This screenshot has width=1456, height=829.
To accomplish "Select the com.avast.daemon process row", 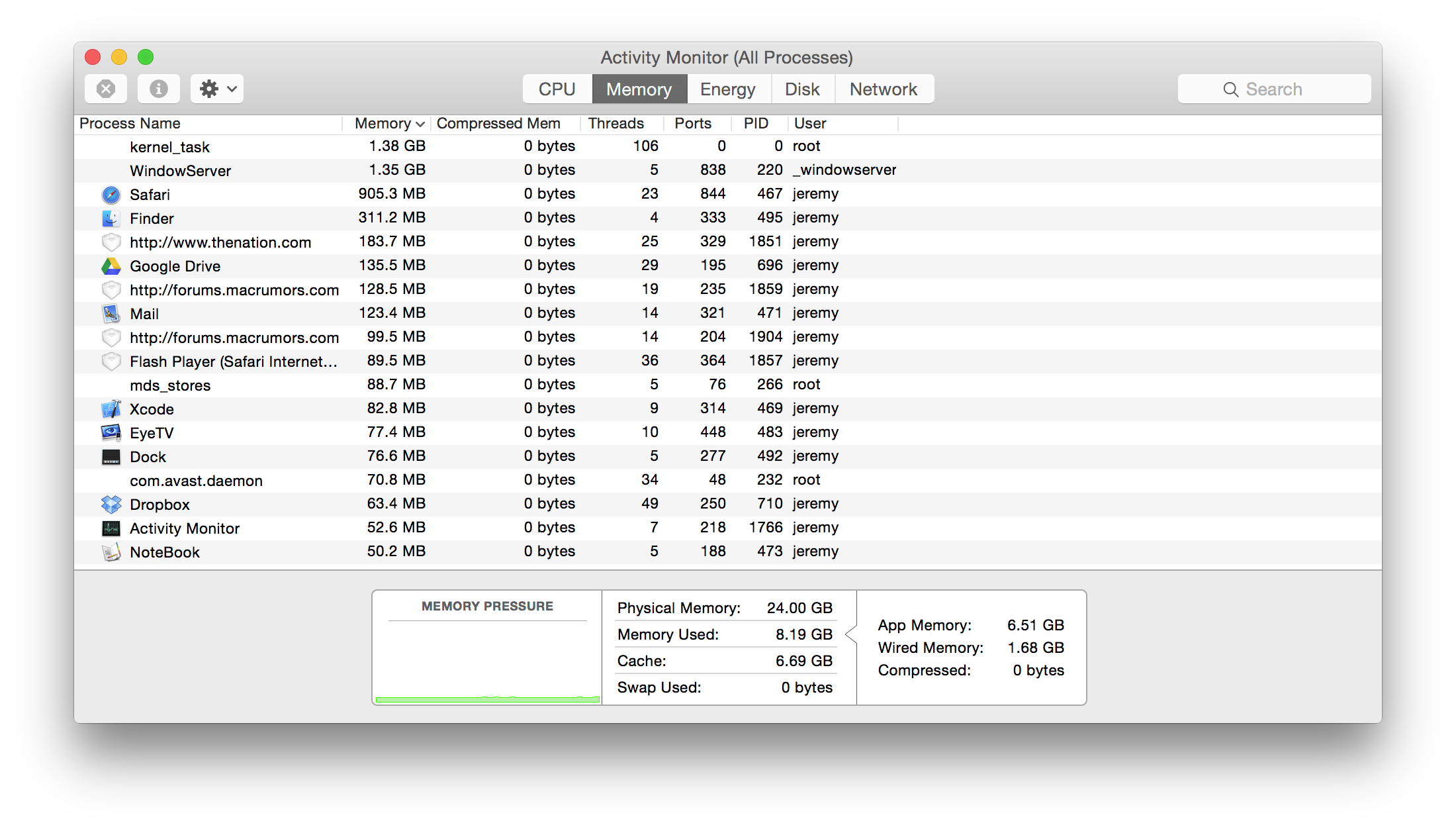I will [728, 480].
